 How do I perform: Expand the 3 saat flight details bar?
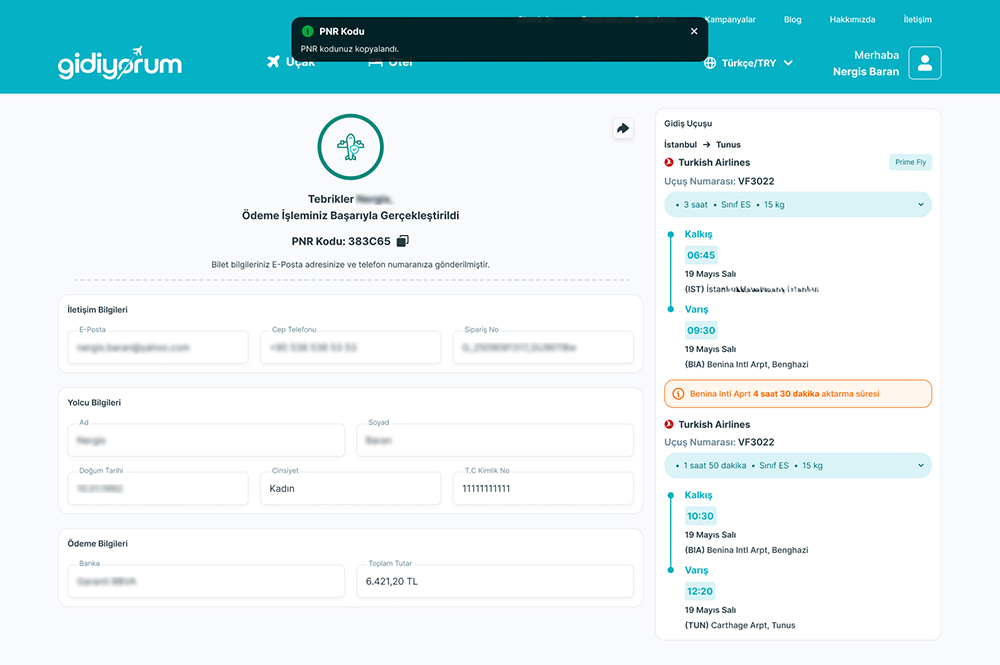(798, 205)
